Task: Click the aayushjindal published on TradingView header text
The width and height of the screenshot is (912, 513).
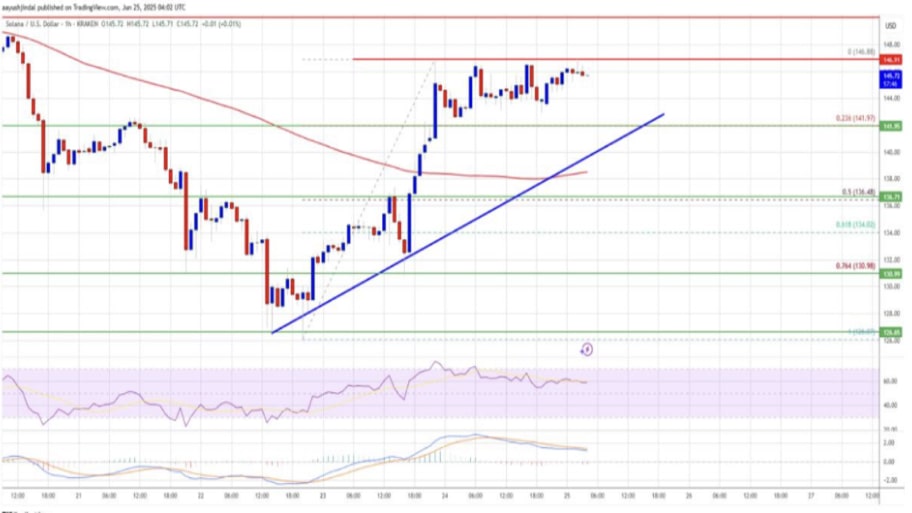Action: point(95,8)
